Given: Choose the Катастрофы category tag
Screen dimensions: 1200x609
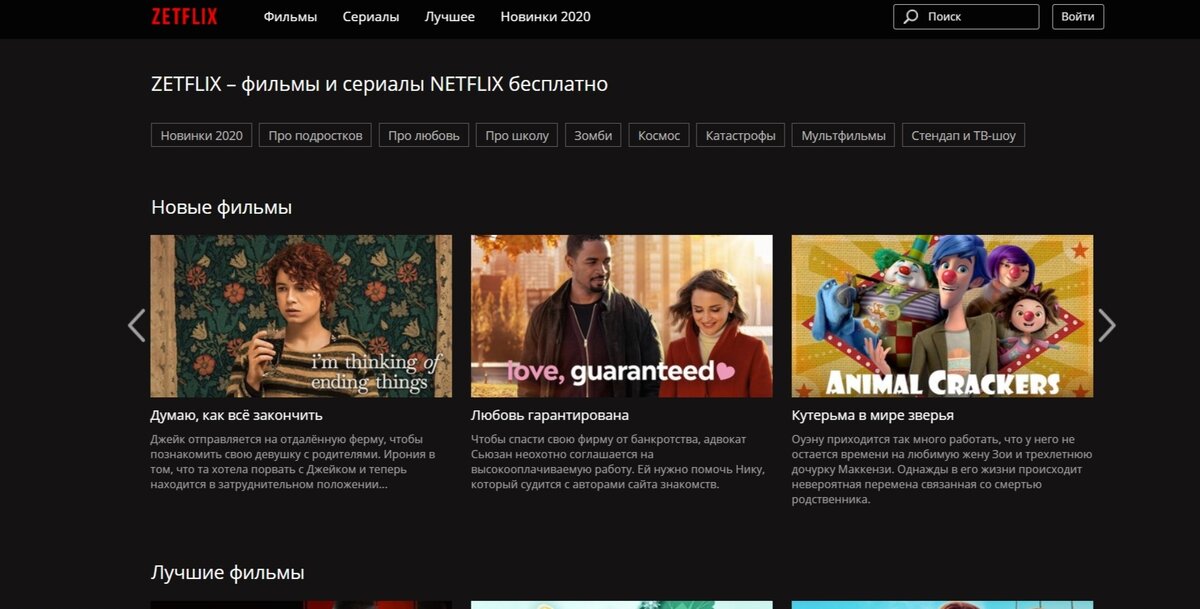Looking at the screenshot, I should pyautogui.click(x=741, y=135).
